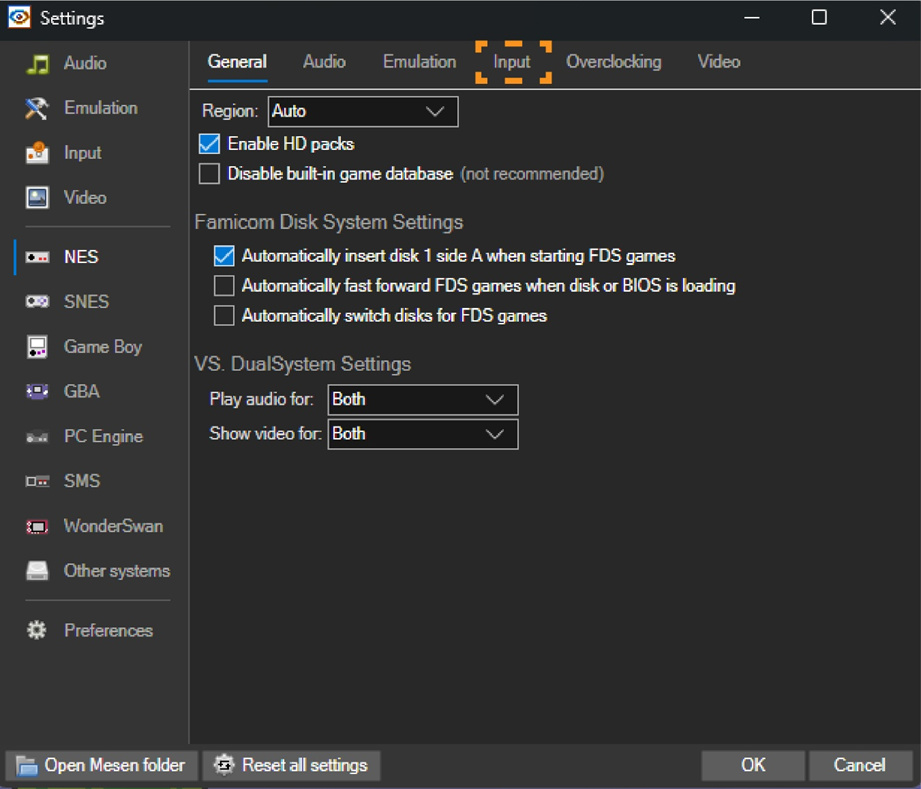Select the GBA console icon
The width and height of the screenshot is (921, 789).
37,392
